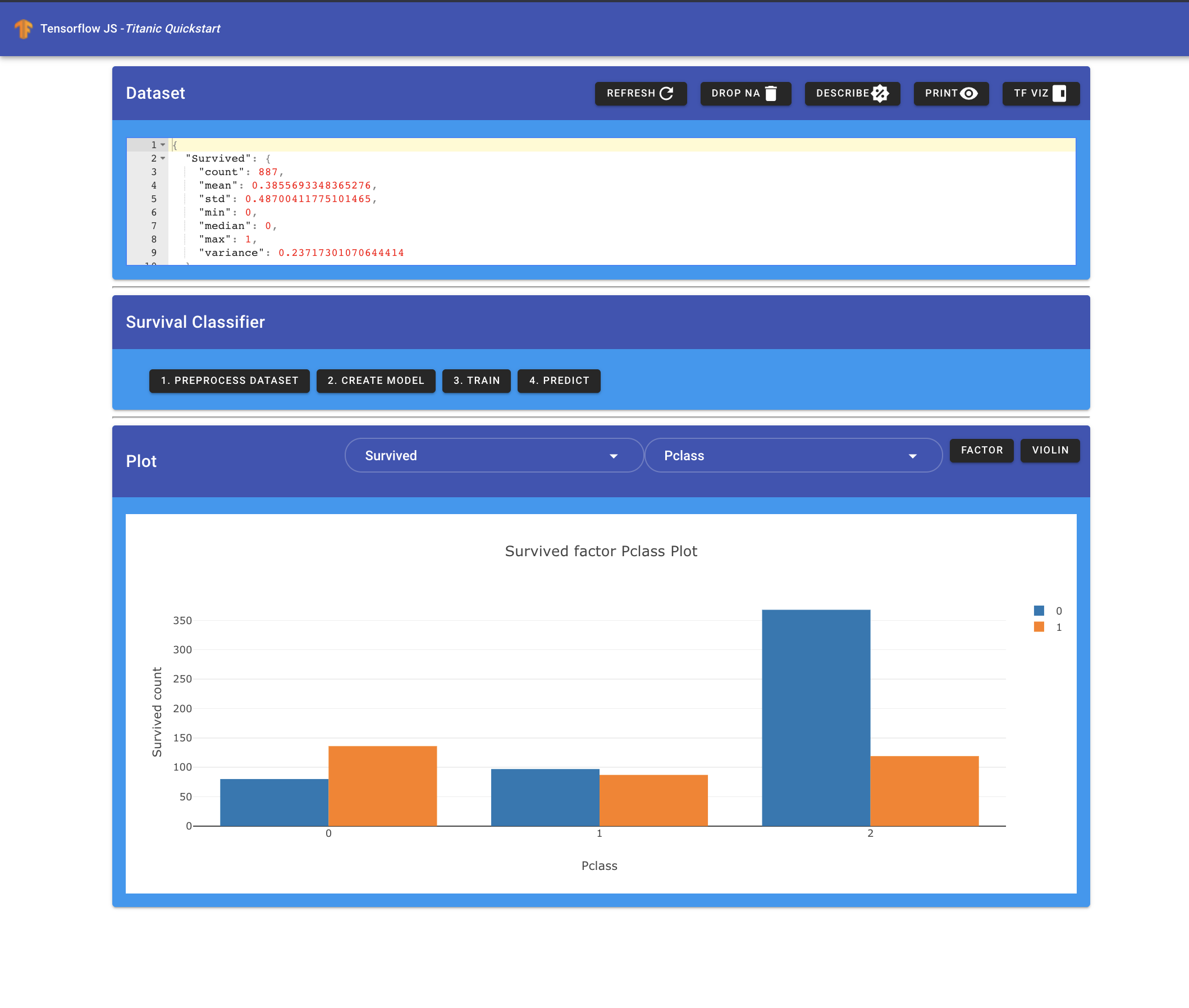
Task: Click the Print eye icon
Action: tap(969, 93)
